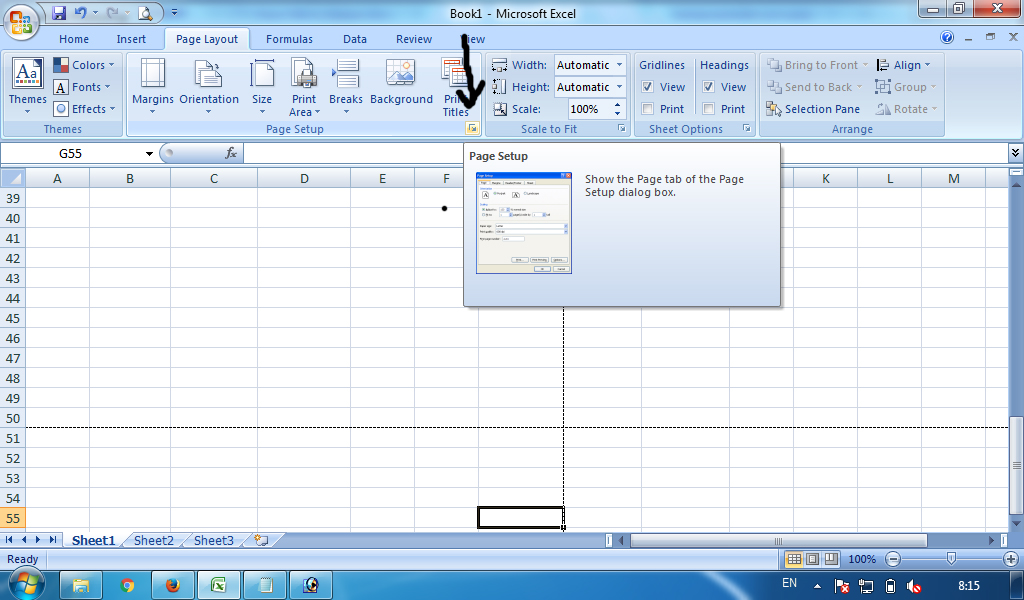
Task: Go to last sheet tab arrow
Action: pyautogui.click(x=52, y=540)
